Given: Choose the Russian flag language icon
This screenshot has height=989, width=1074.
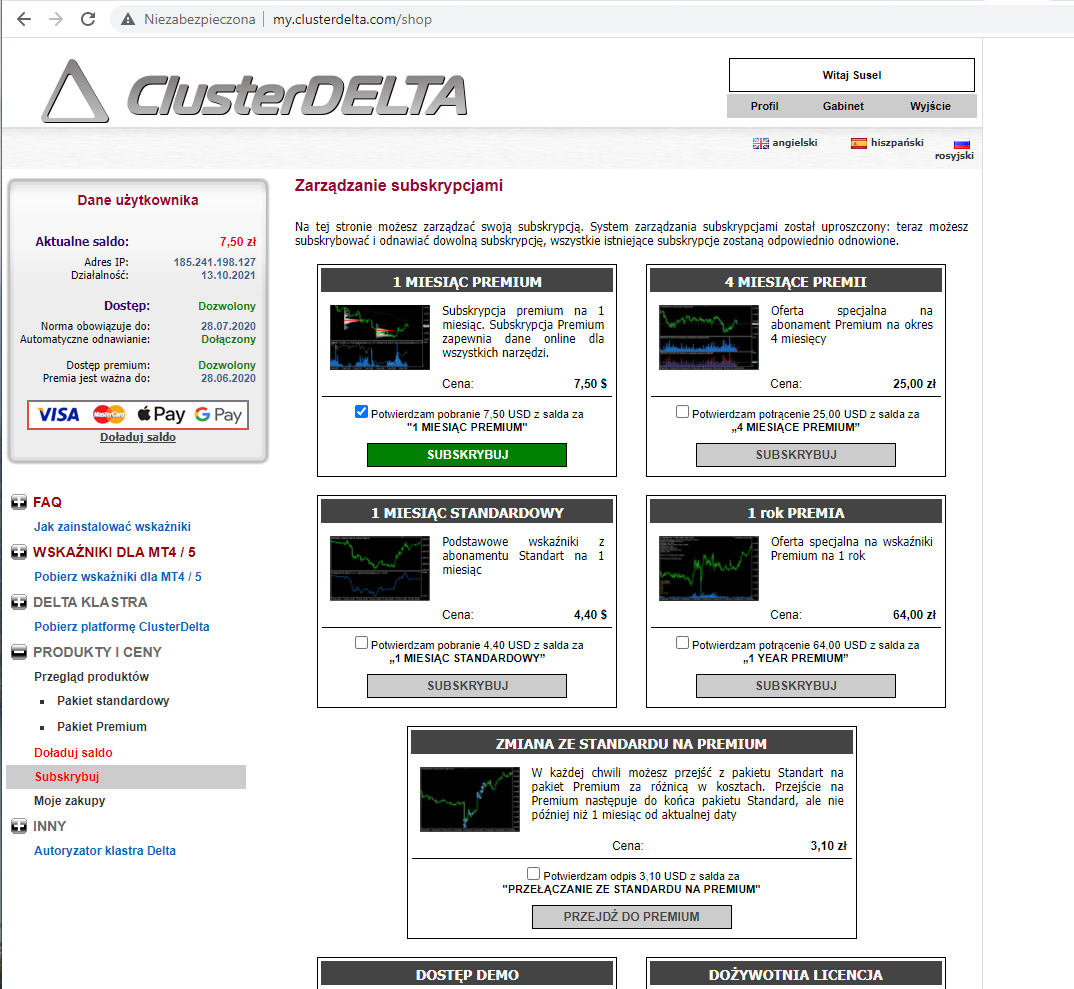Looking at the screenshot, I should [x=961, y=144].
